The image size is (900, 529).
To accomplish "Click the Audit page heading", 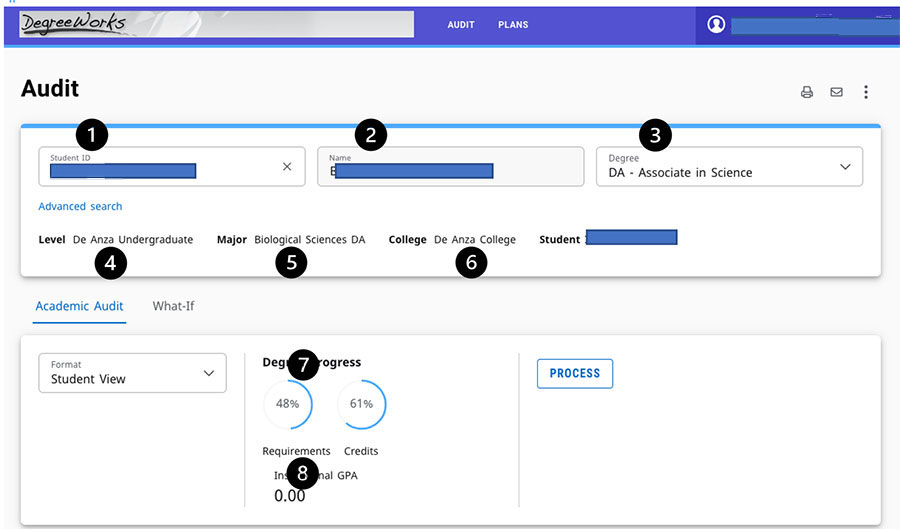I will 50,88.
